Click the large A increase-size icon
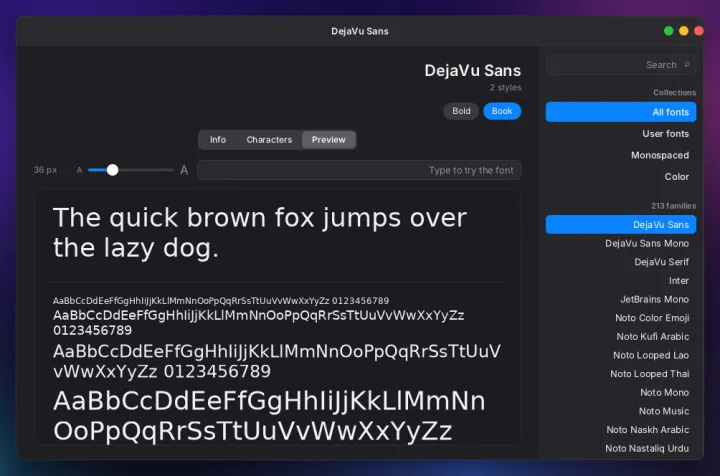Screen dimensions: 720x476 [184, 170]
